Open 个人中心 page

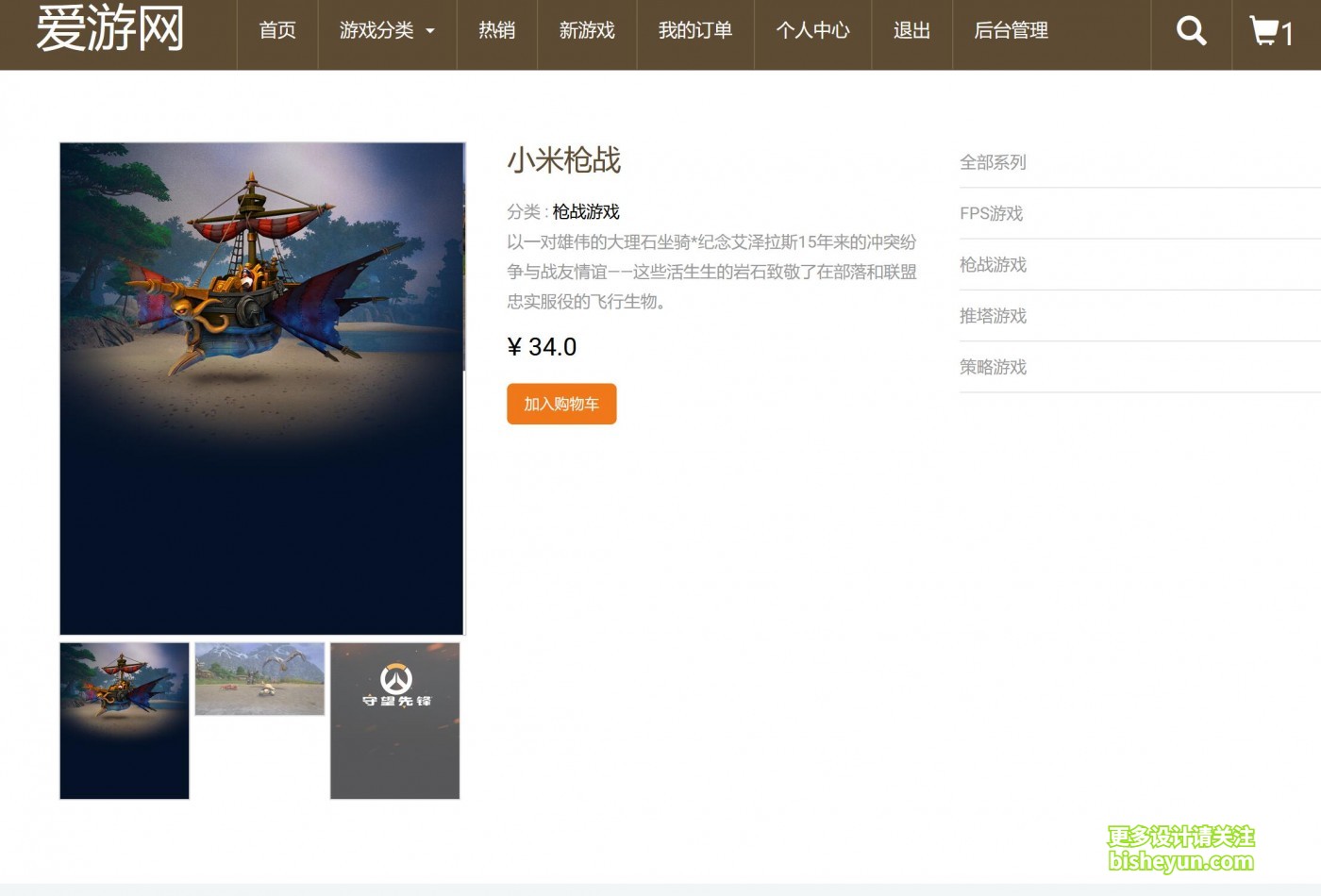tap(813, 31)
